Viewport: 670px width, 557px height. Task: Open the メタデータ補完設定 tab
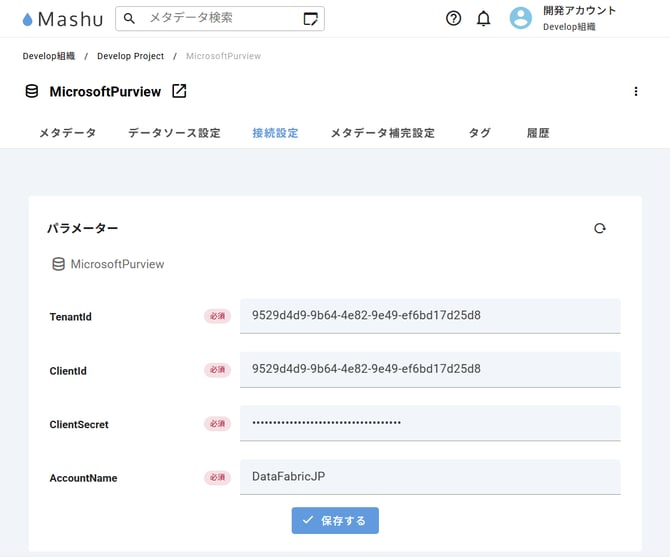pyautogui.click(x=382, y=133)
